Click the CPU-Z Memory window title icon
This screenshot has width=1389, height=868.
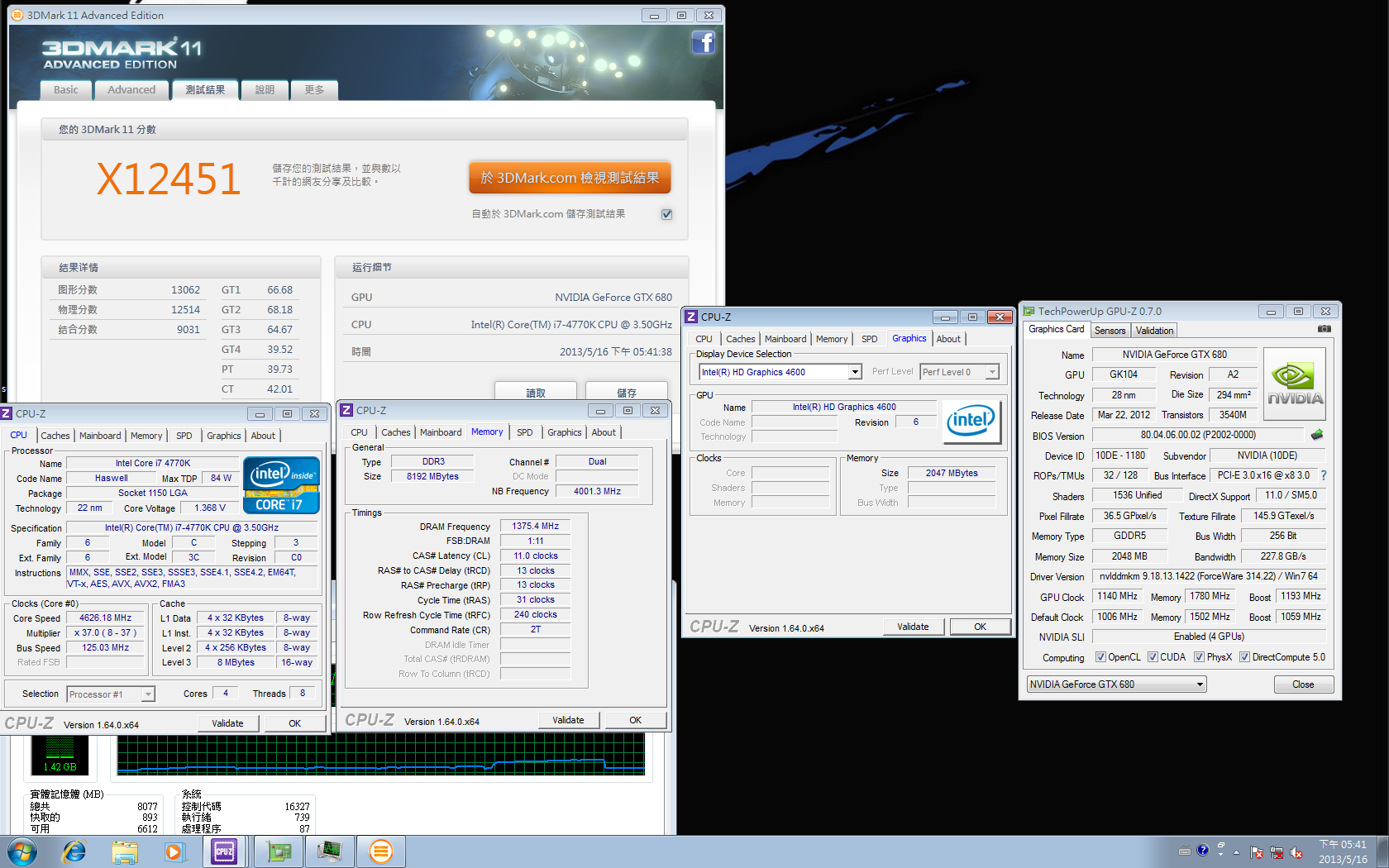347,410
